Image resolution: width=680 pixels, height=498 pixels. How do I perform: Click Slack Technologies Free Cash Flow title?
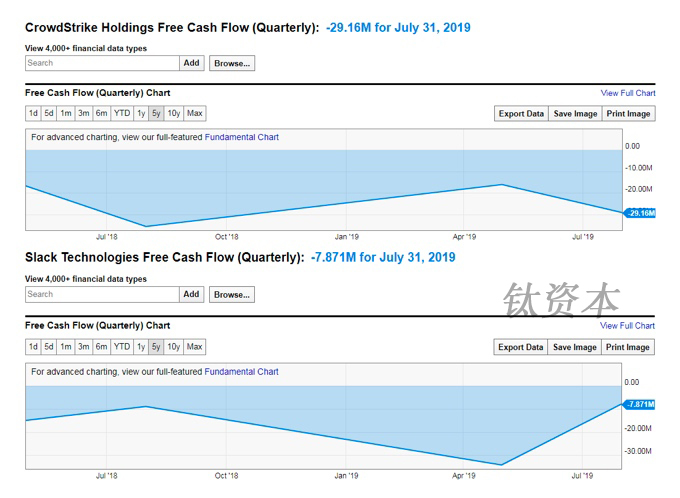pos(165,257)
